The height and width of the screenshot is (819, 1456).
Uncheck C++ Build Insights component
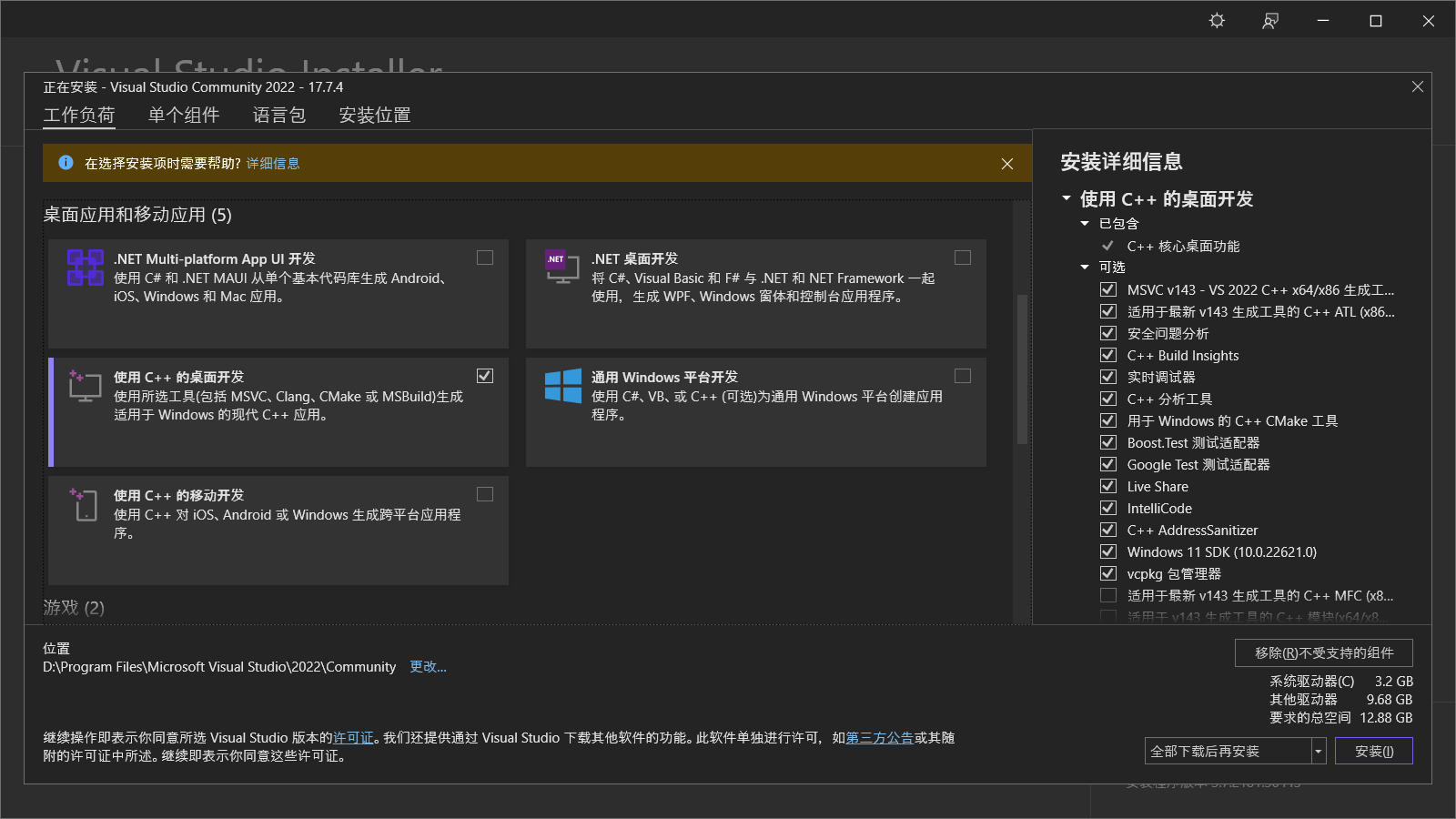[1108, 355]
